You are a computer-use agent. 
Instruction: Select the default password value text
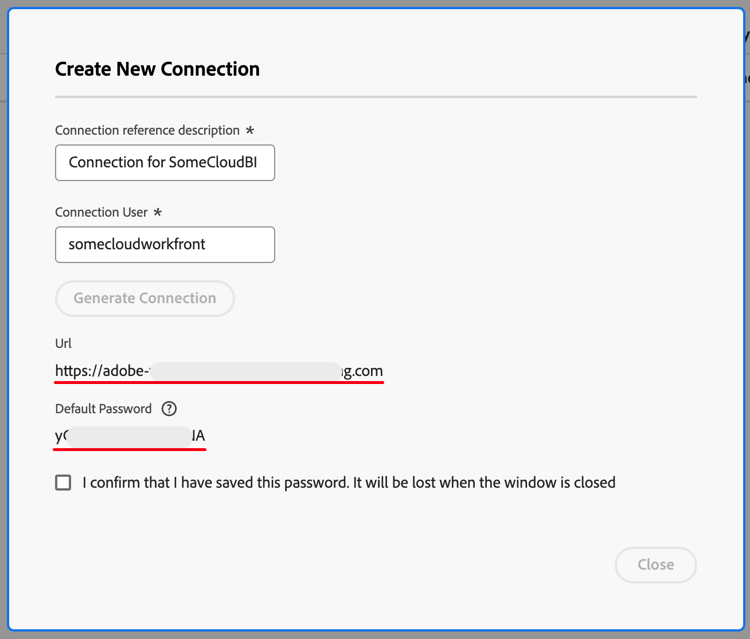[130, 436]
